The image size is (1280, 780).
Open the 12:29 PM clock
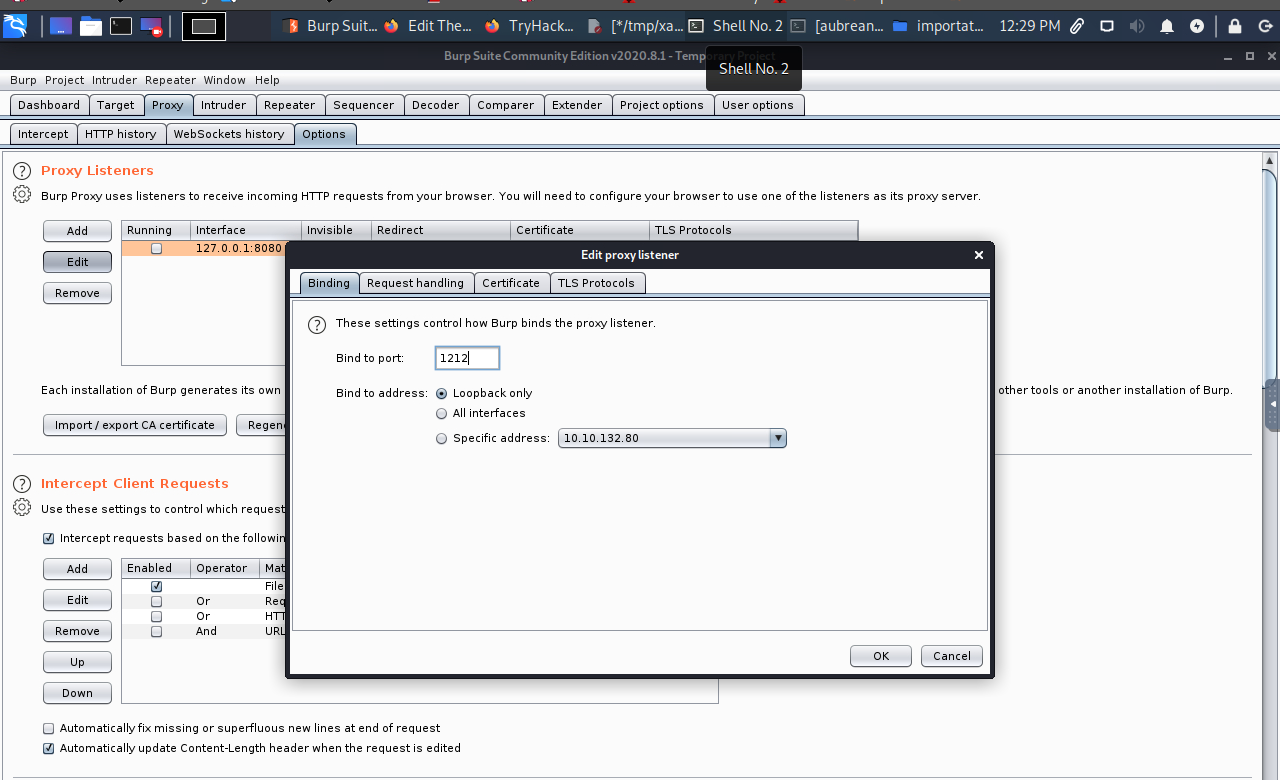pos(1030,26)
